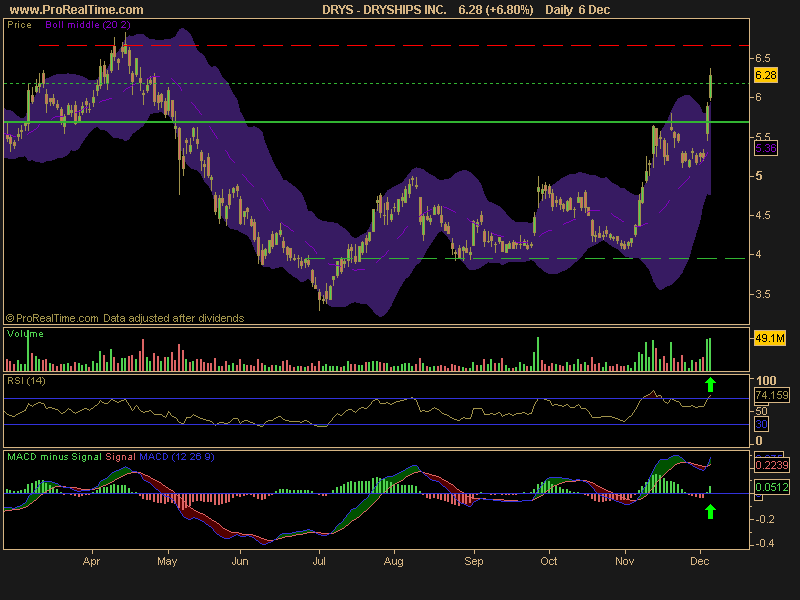Click the Nov label on time axis

coord(624,561)
